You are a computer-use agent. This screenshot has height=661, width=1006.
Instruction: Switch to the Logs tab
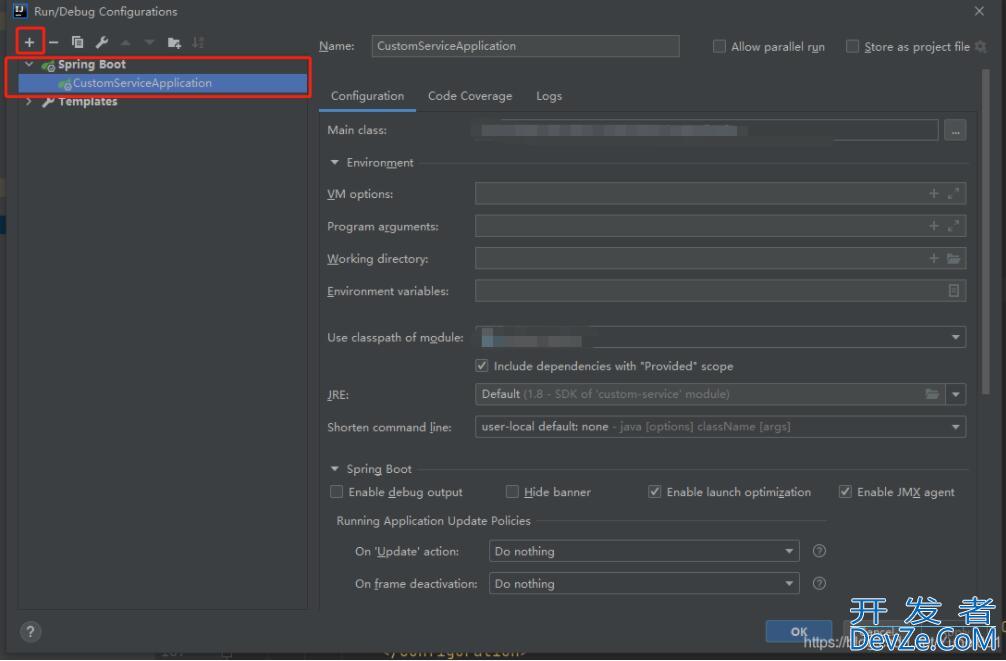(x=549, y=96)
